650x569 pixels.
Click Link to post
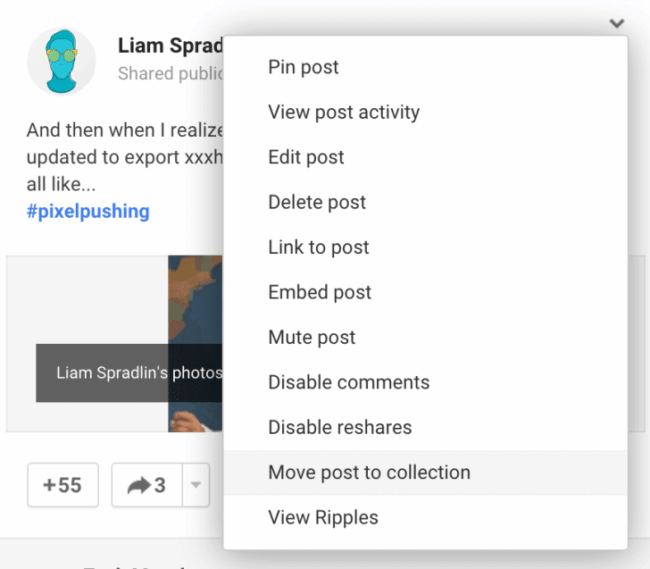[x=318, y=247]
